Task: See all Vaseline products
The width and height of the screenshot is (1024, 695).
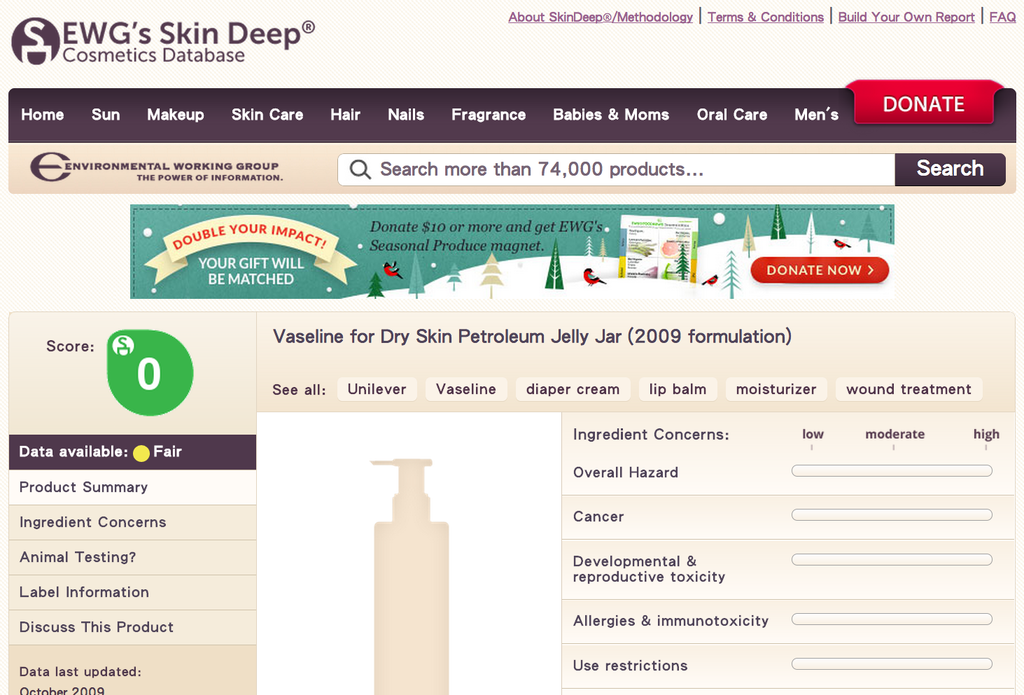Action: click(x=466, y=389)
